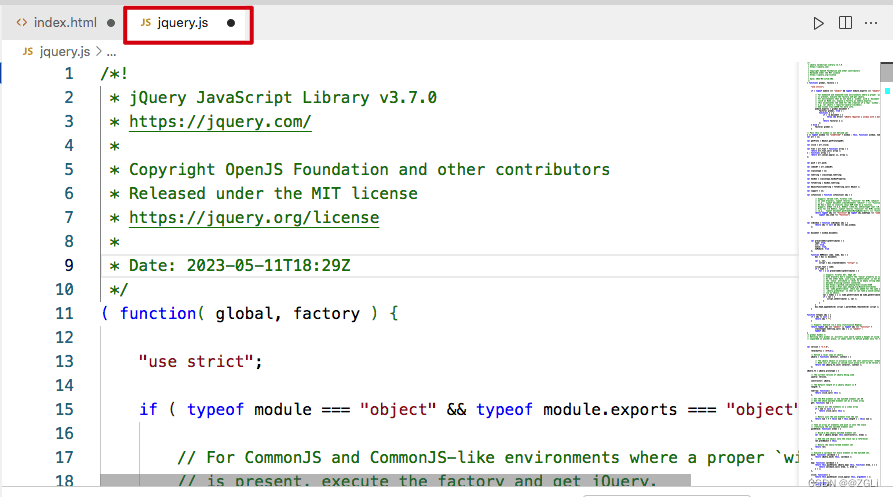Click the 'if' keyword on line 15
The width and height of the screenshot is (893, 497).
point(148,409)
